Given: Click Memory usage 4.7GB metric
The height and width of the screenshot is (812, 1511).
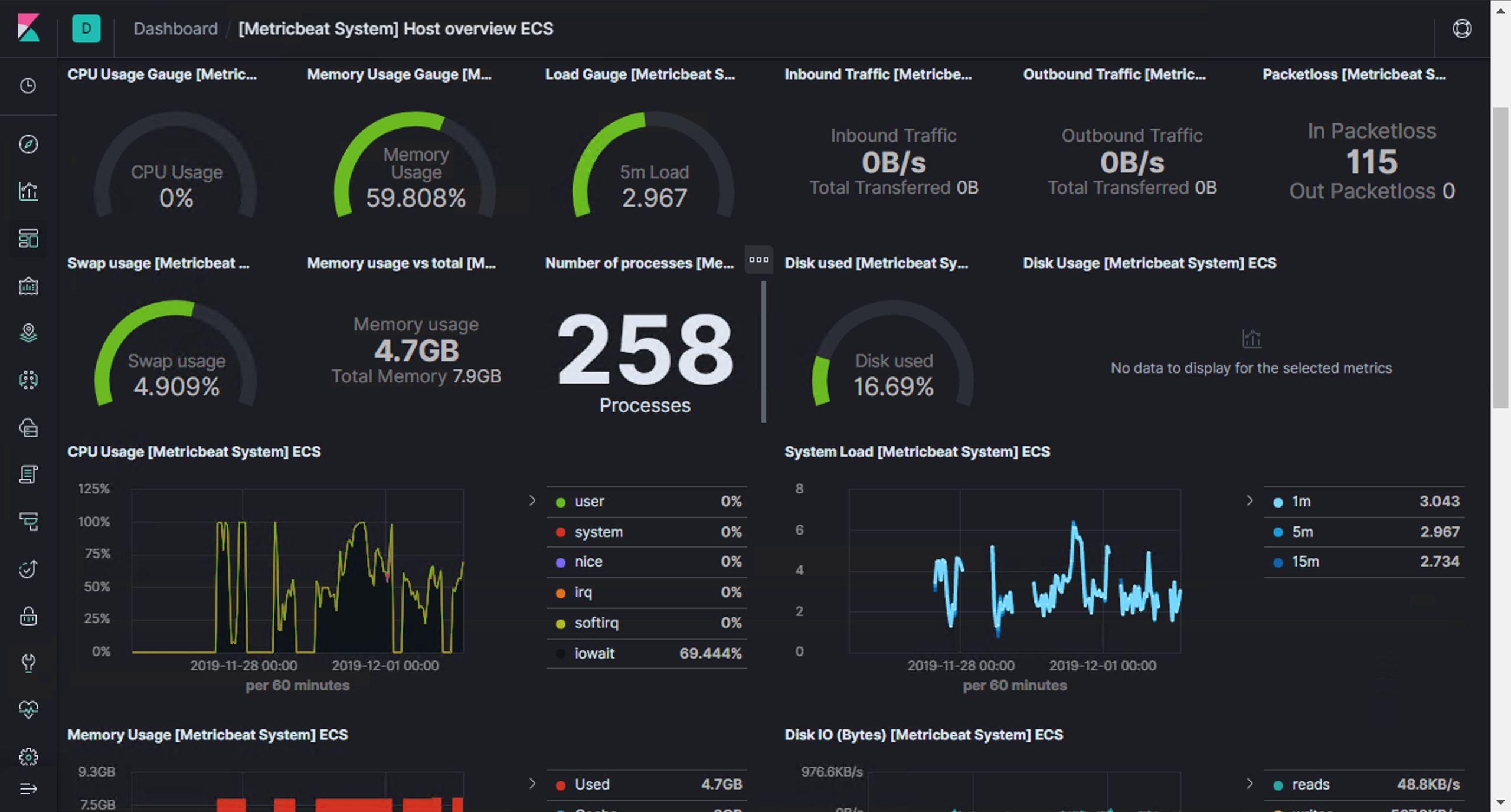Looking at the screenshot, I should pyautogui.click(x=416, y=351).
